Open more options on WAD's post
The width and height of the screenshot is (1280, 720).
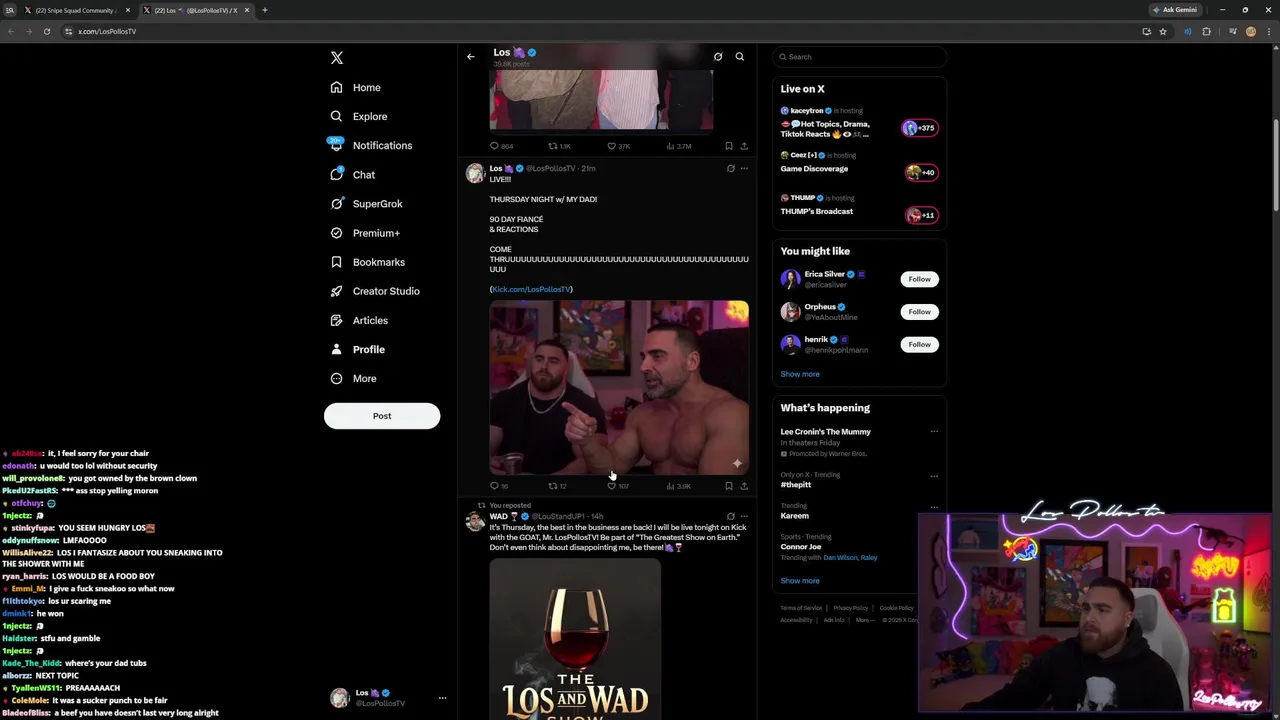744,516
